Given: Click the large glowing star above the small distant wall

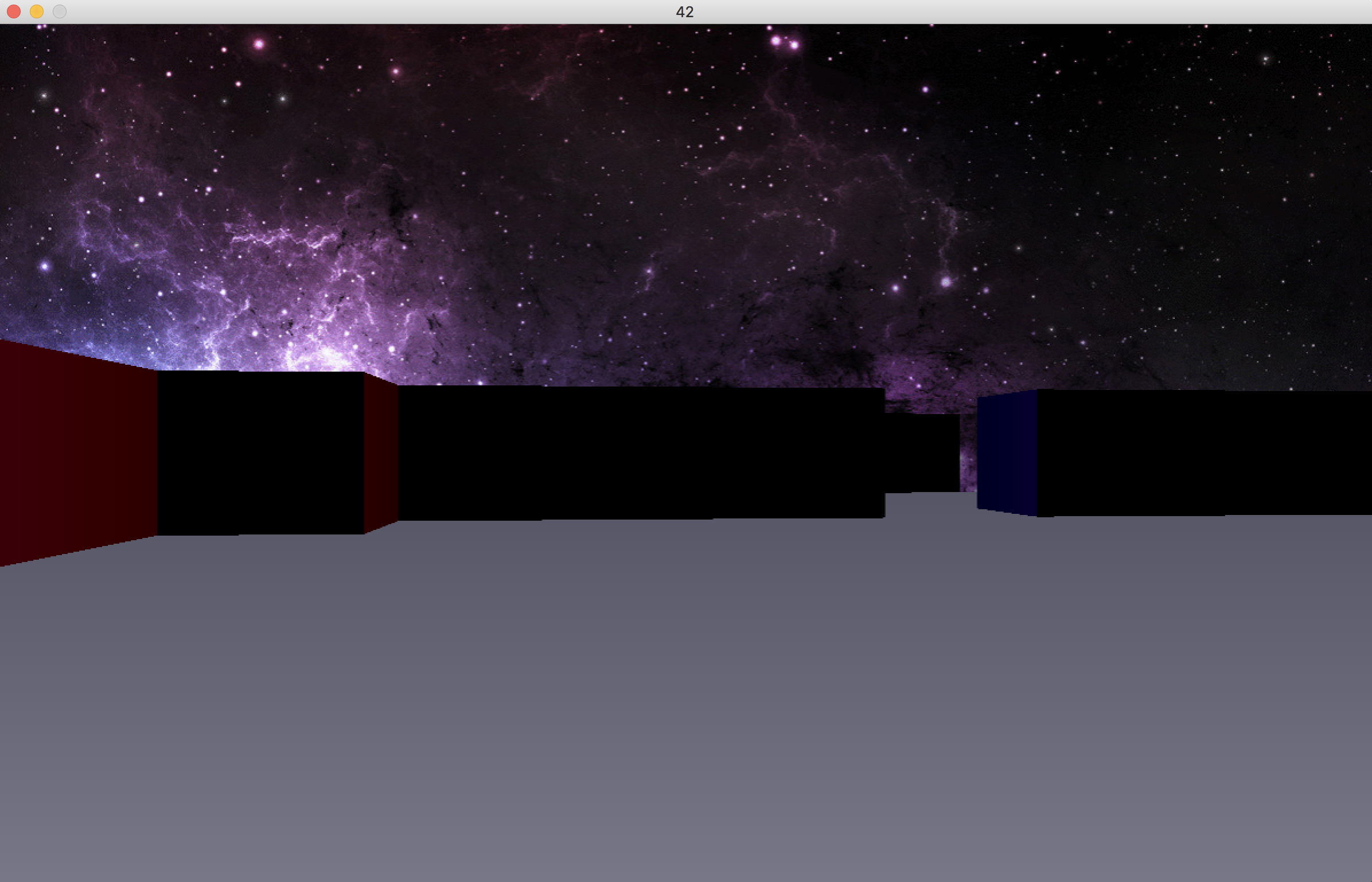Looking at the screenshot, I should pyautogui.click(x=946, y=282).
